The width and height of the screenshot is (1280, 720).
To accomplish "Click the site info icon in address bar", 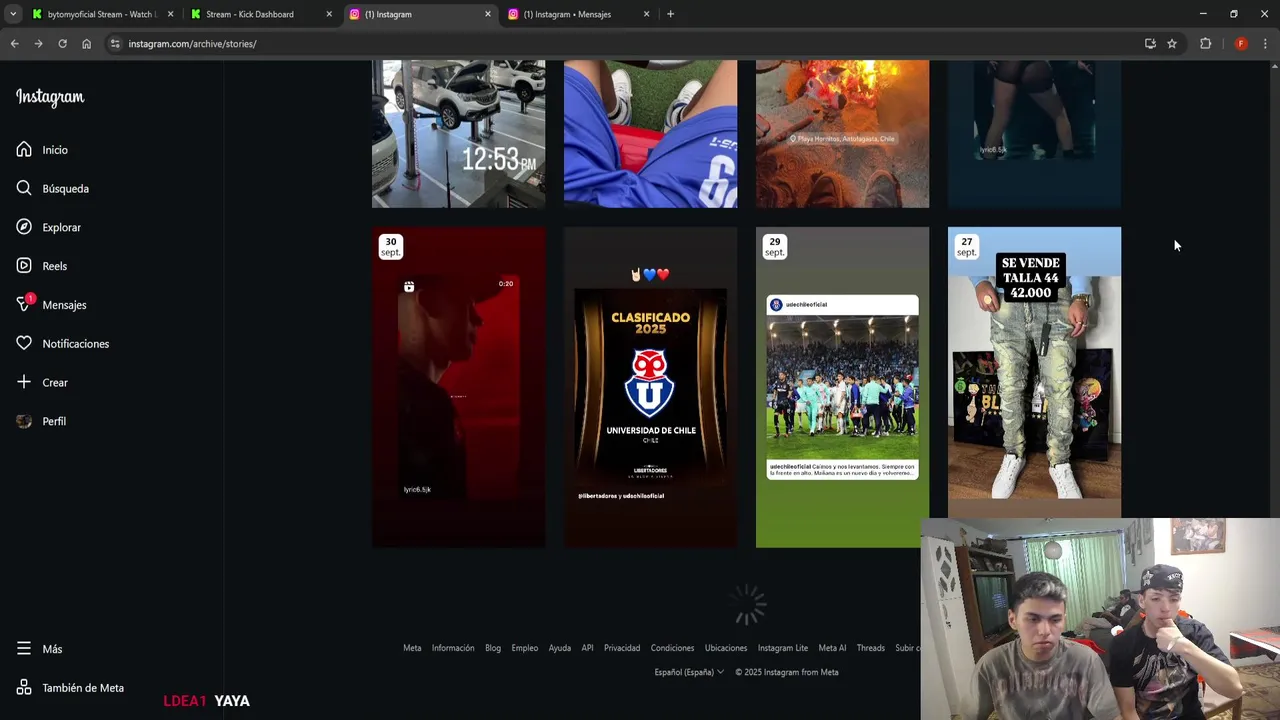I will click(115, 44).
